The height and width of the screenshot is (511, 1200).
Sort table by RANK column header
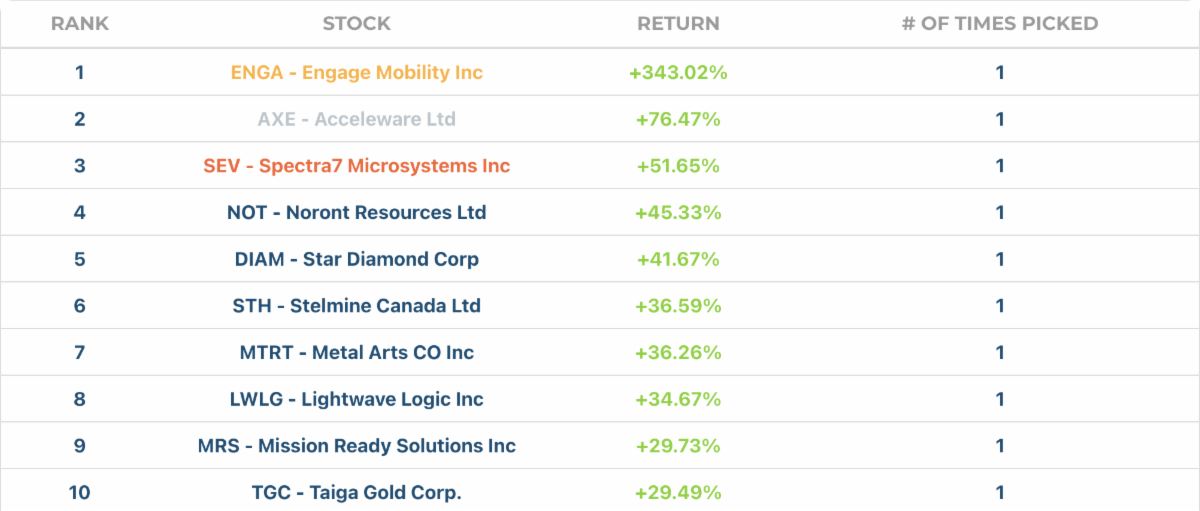[x=79, y=23]
